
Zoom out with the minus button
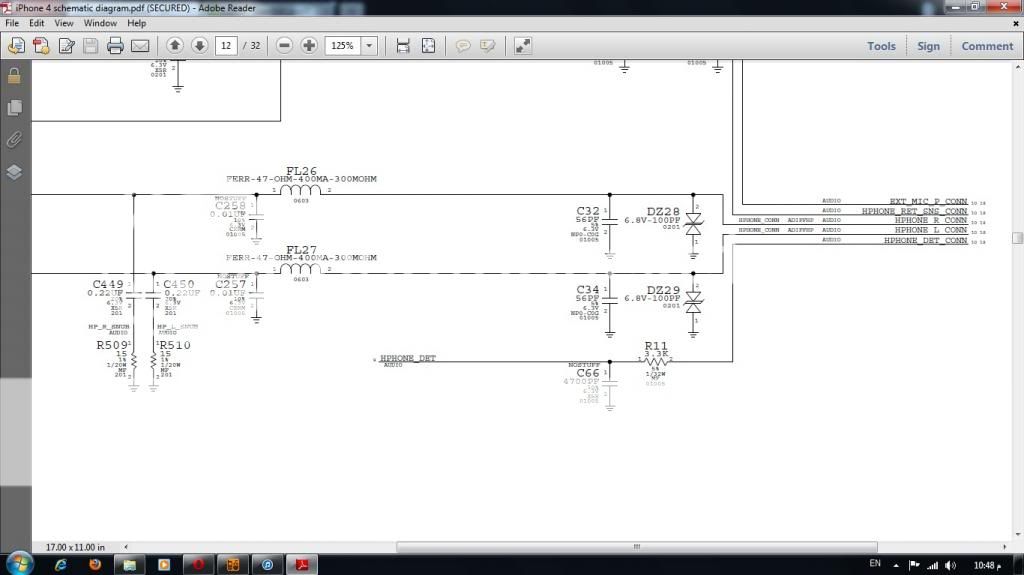pyautogui.click(x=284, y=46)
